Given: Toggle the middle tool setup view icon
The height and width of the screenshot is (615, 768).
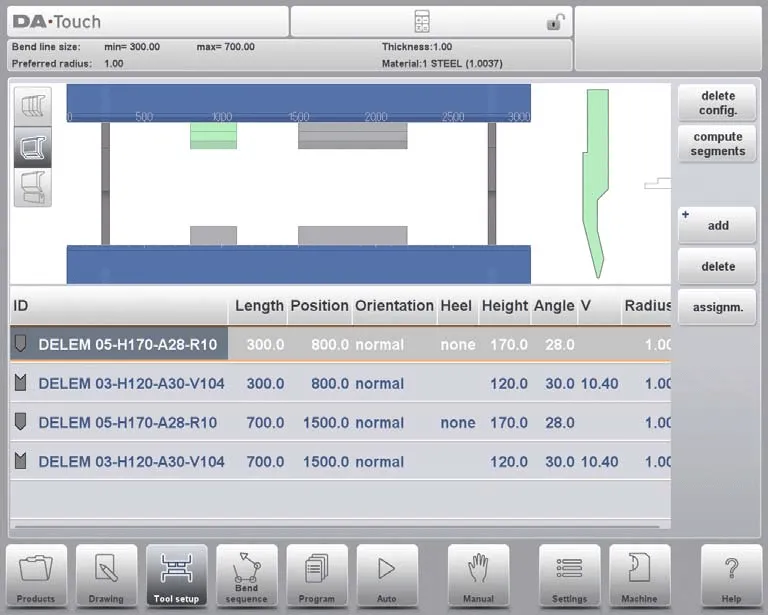Looking at the screenshot, I should point(32,147).
